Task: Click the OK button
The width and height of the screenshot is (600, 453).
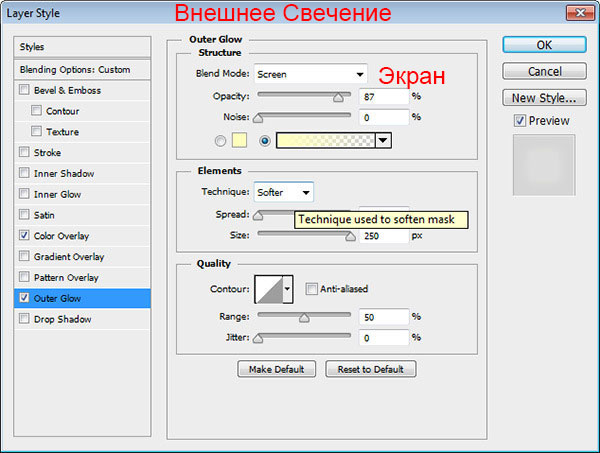Action: tap(544, 45)
